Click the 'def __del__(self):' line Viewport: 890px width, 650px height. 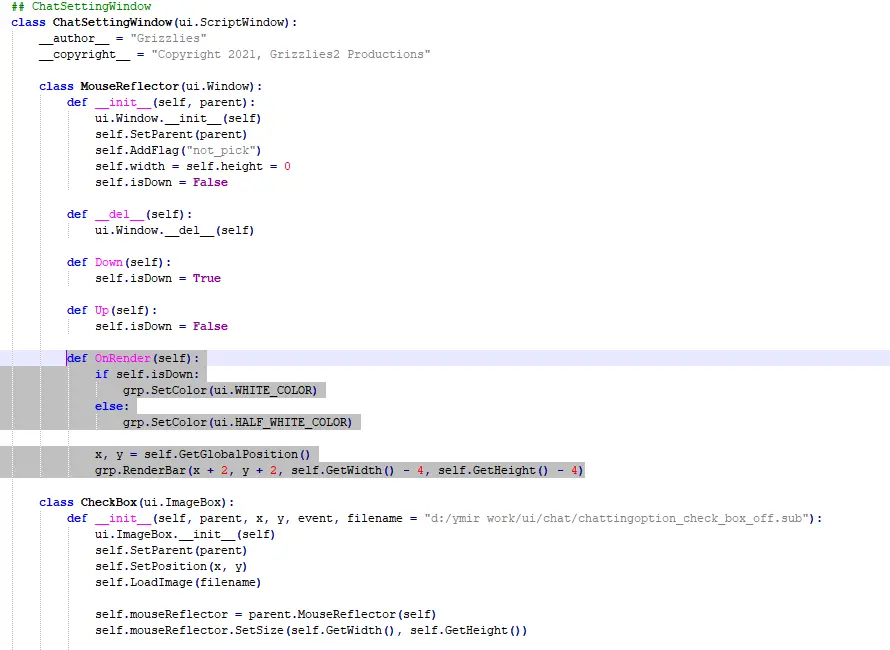coord(129,214)
